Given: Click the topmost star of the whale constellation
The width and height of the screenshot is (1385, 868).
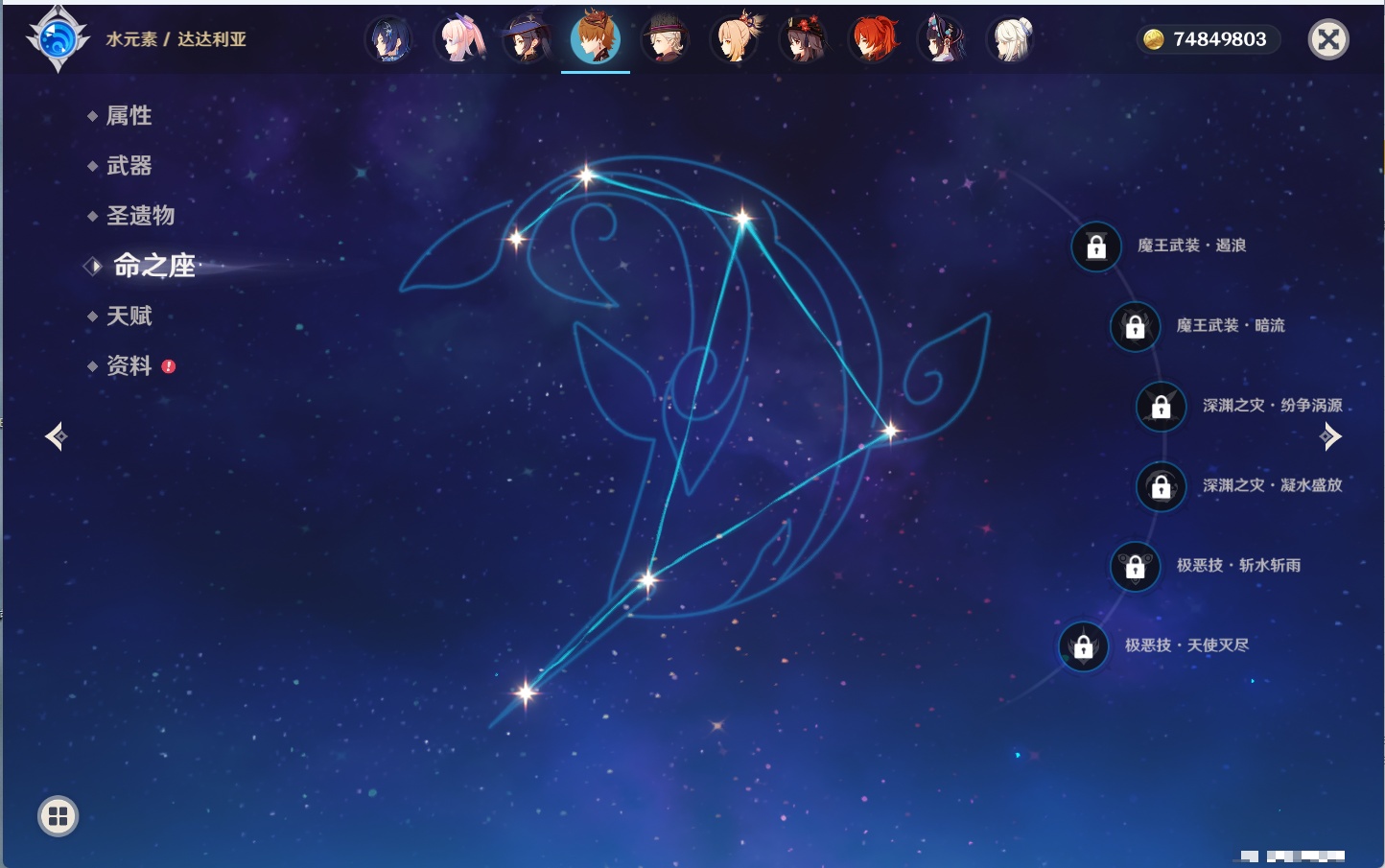Looking at the screenshot, I should point(586,176).
